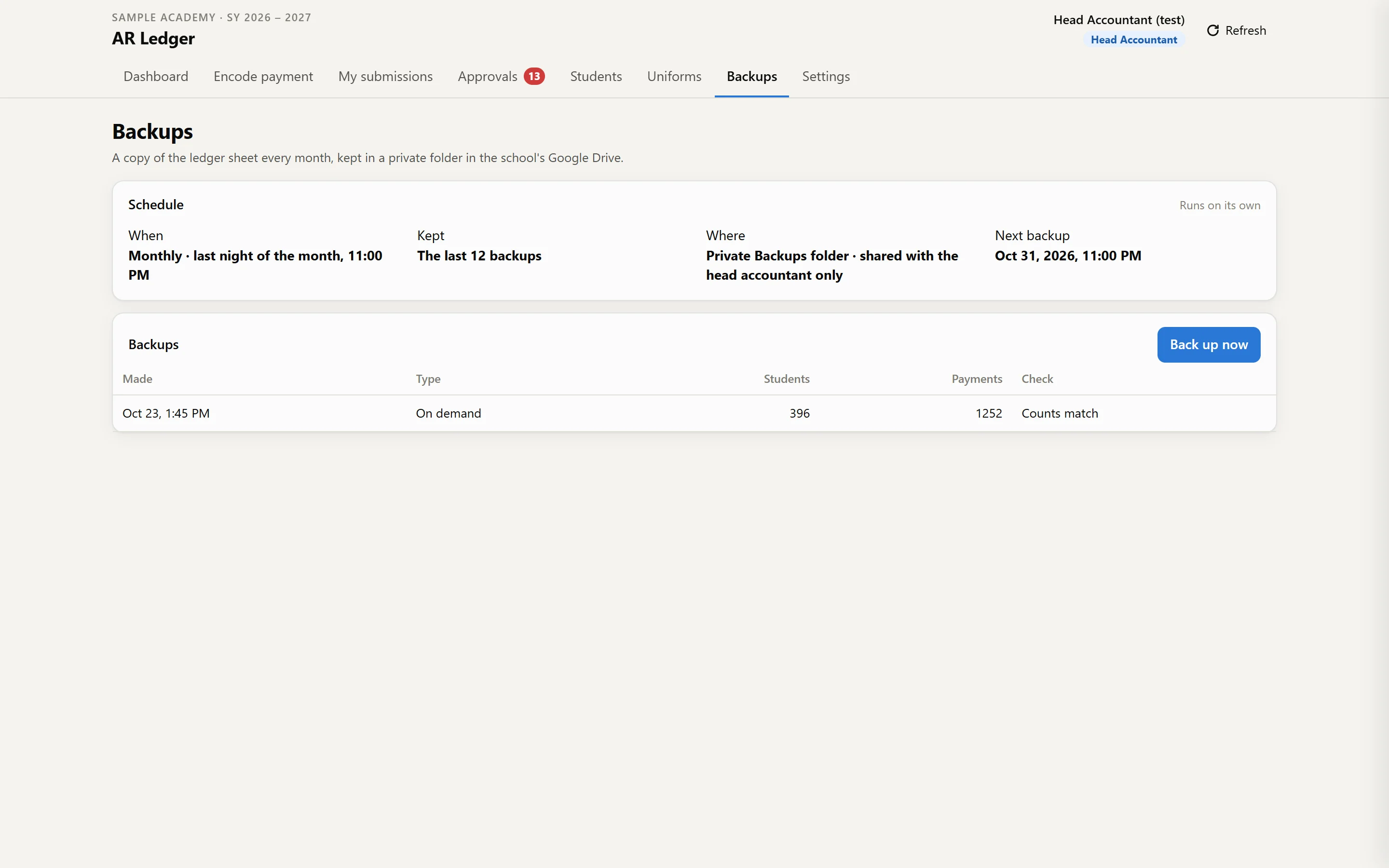Click the Made column header
1389x868 pixels.
pos(137,379)
